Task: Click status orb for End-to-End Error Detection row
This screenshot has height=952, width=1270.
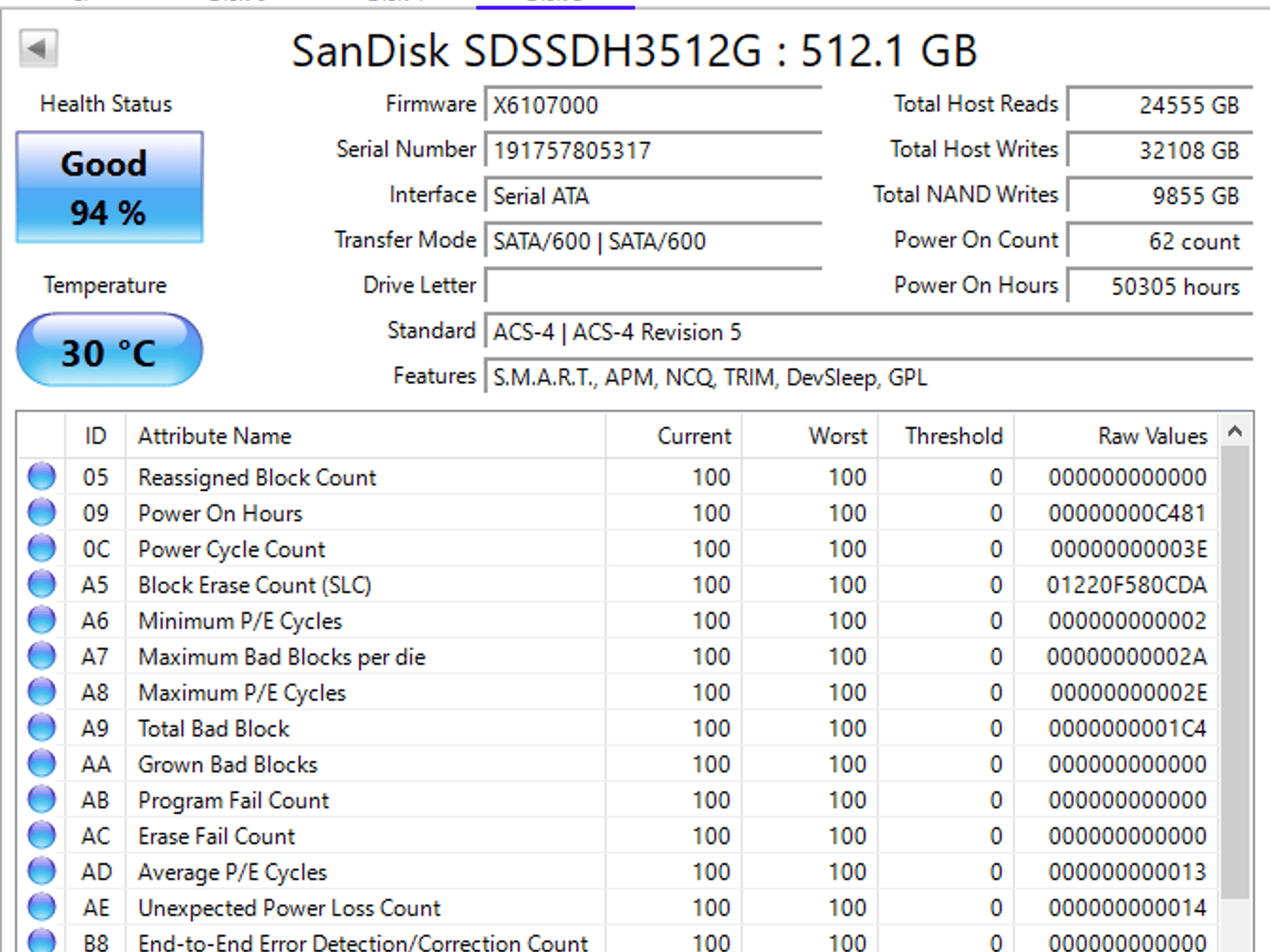Action: (x=42, y=941)
